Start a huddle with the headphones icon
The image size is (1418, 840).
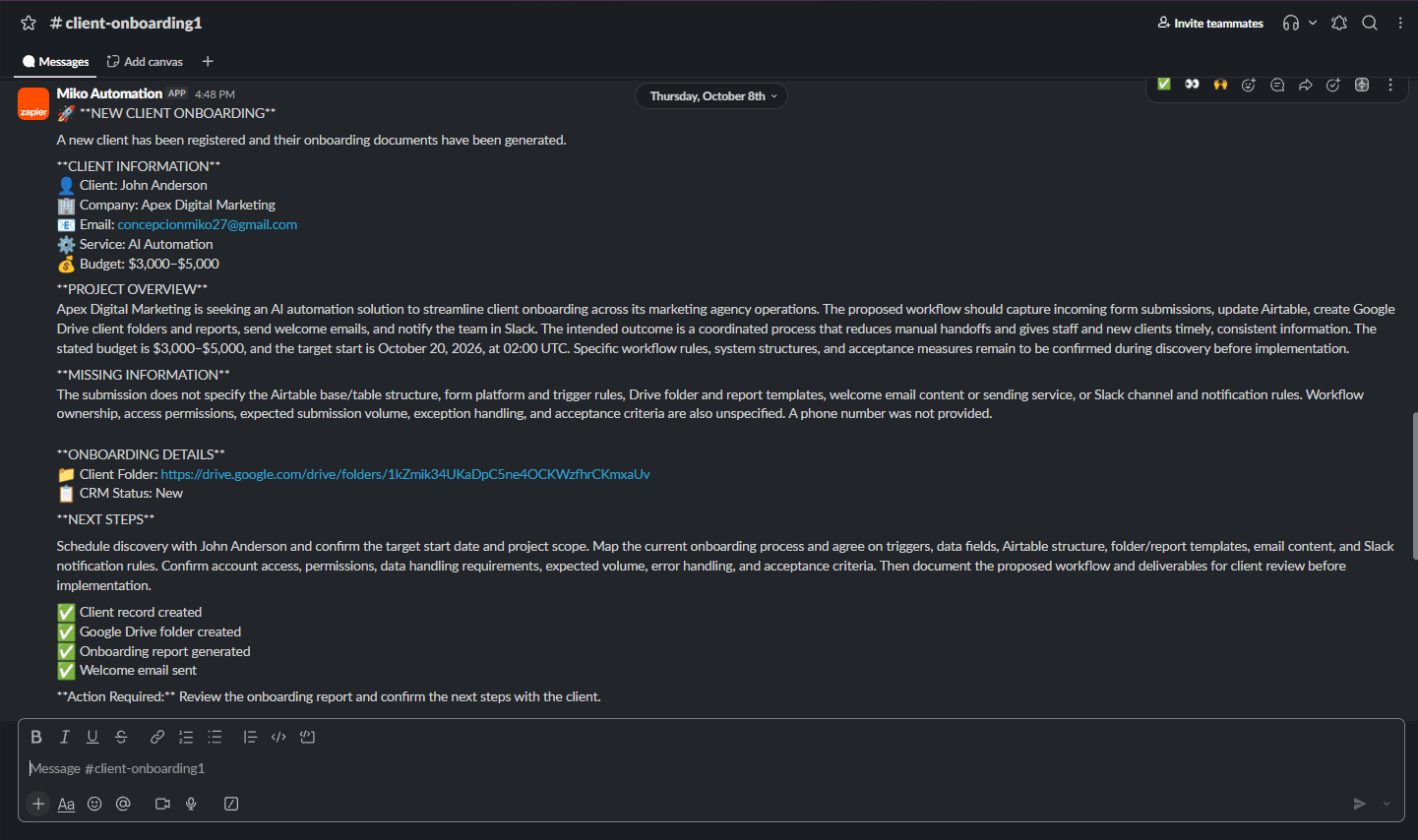1291,23
